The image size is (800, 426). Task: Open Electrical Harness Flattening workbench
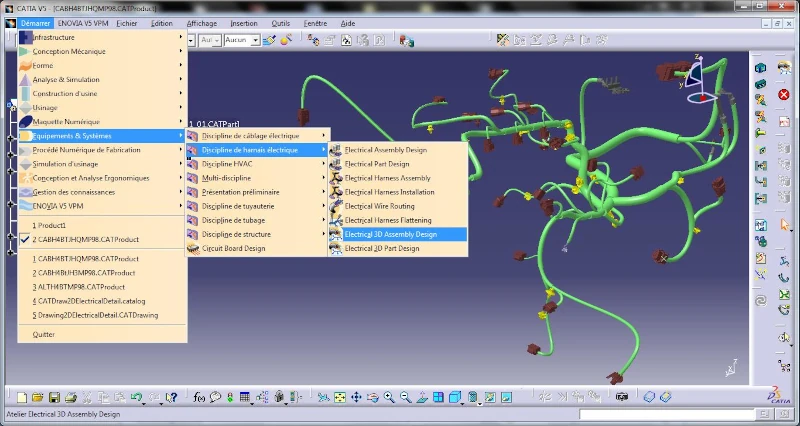(389, 220)
